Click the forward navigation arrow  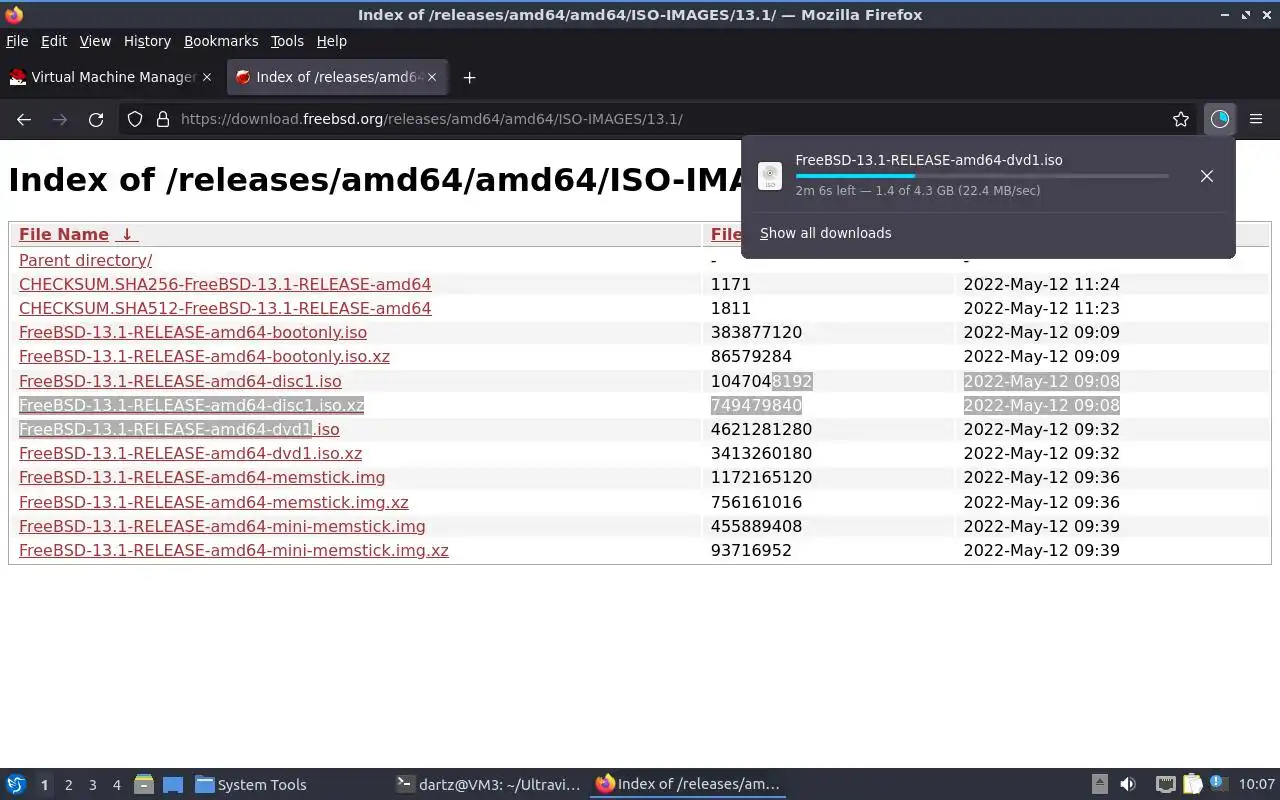click(60, 119)
